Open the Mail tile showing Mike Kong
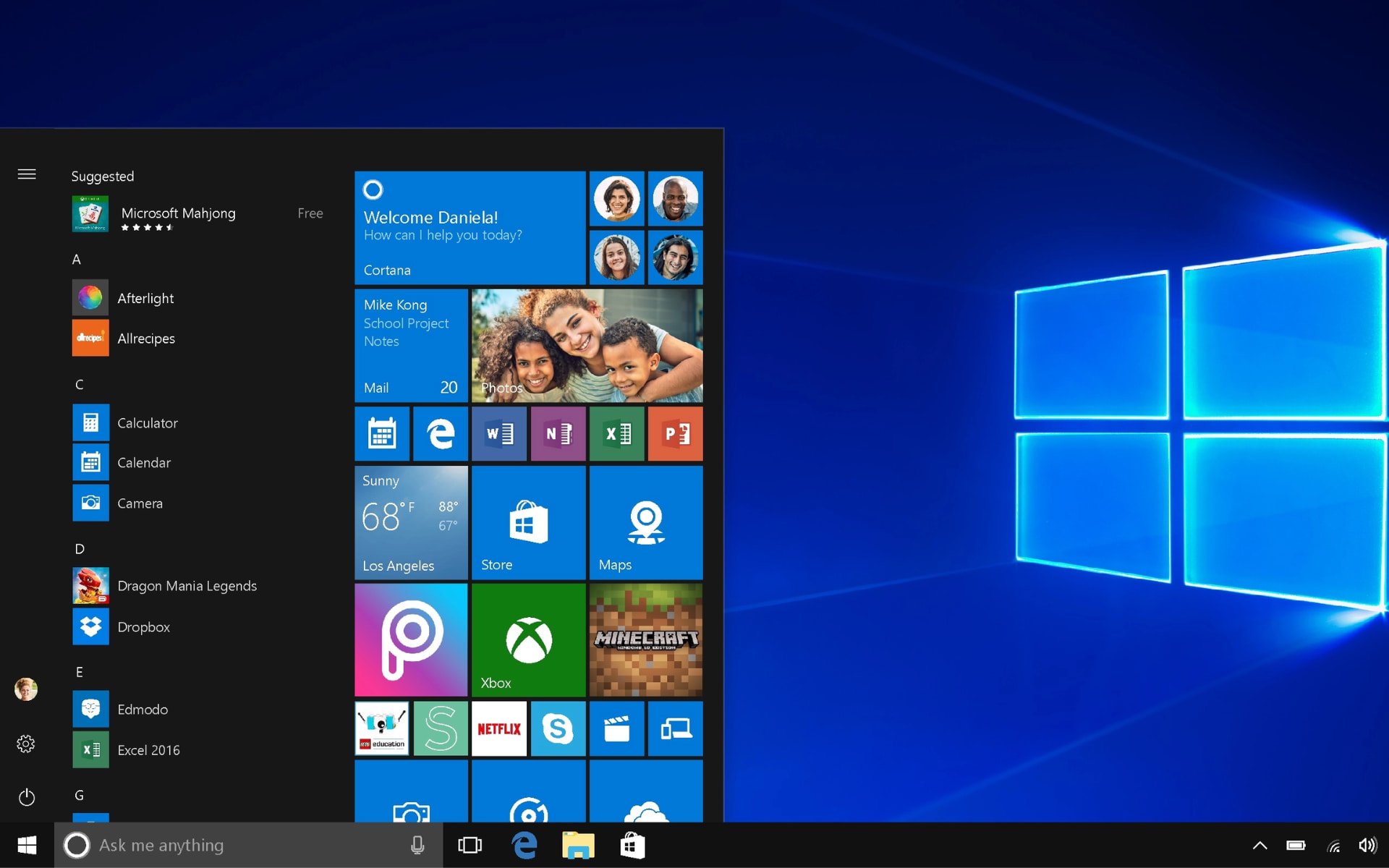1389x868 pixels. [x=411, y=346]
